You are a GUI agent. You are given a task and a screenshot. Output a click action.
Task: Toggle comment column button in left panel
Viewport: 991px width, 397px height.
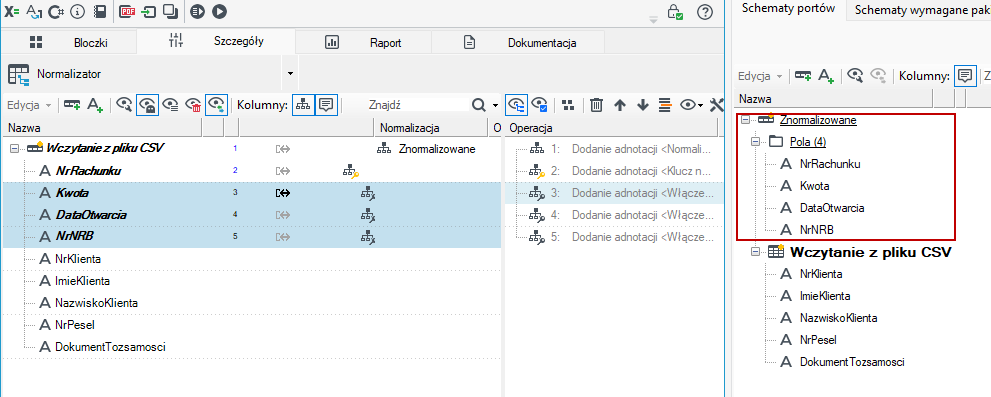(325, 105)
